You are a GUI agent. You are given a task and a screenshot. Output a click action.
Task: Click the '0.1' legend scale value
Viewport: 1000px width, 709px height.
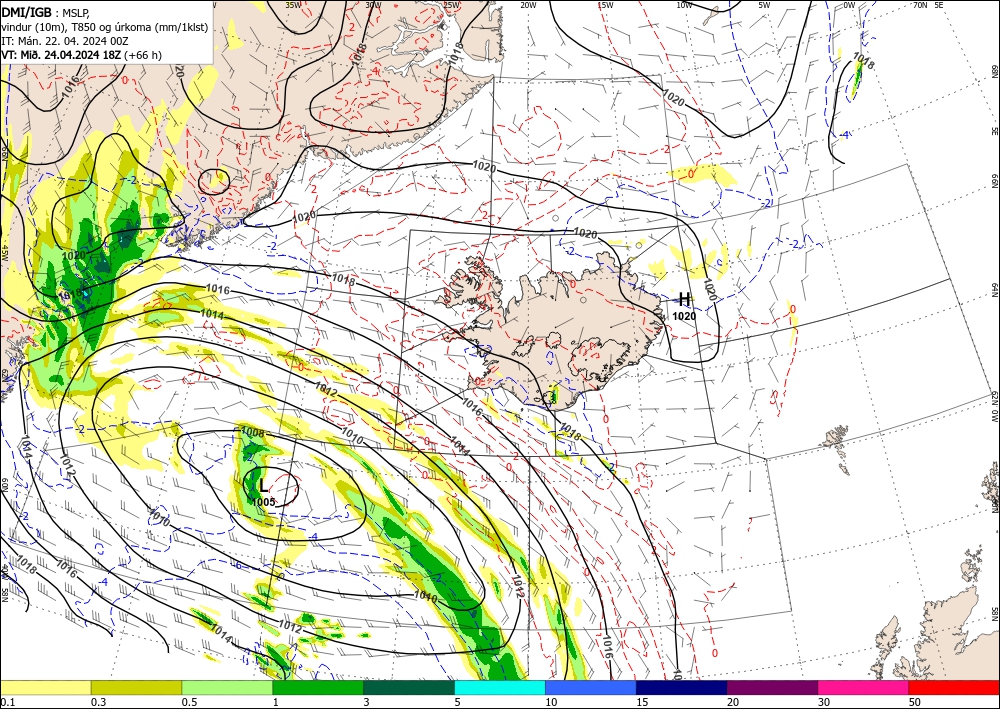click(x=7, y=702)
